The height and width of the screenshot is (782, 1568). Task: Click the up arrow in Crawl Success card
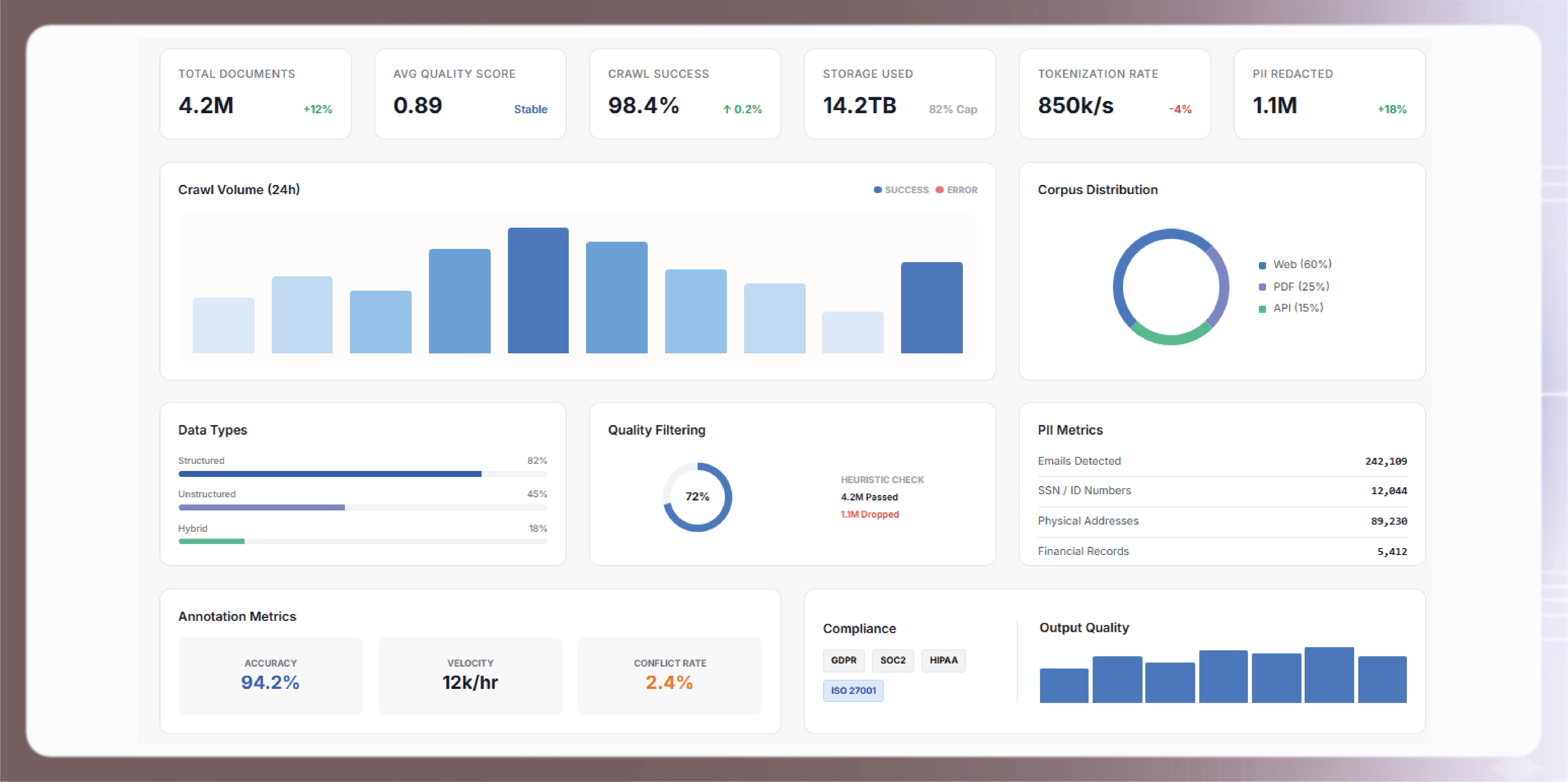click(x=726, y=109)
